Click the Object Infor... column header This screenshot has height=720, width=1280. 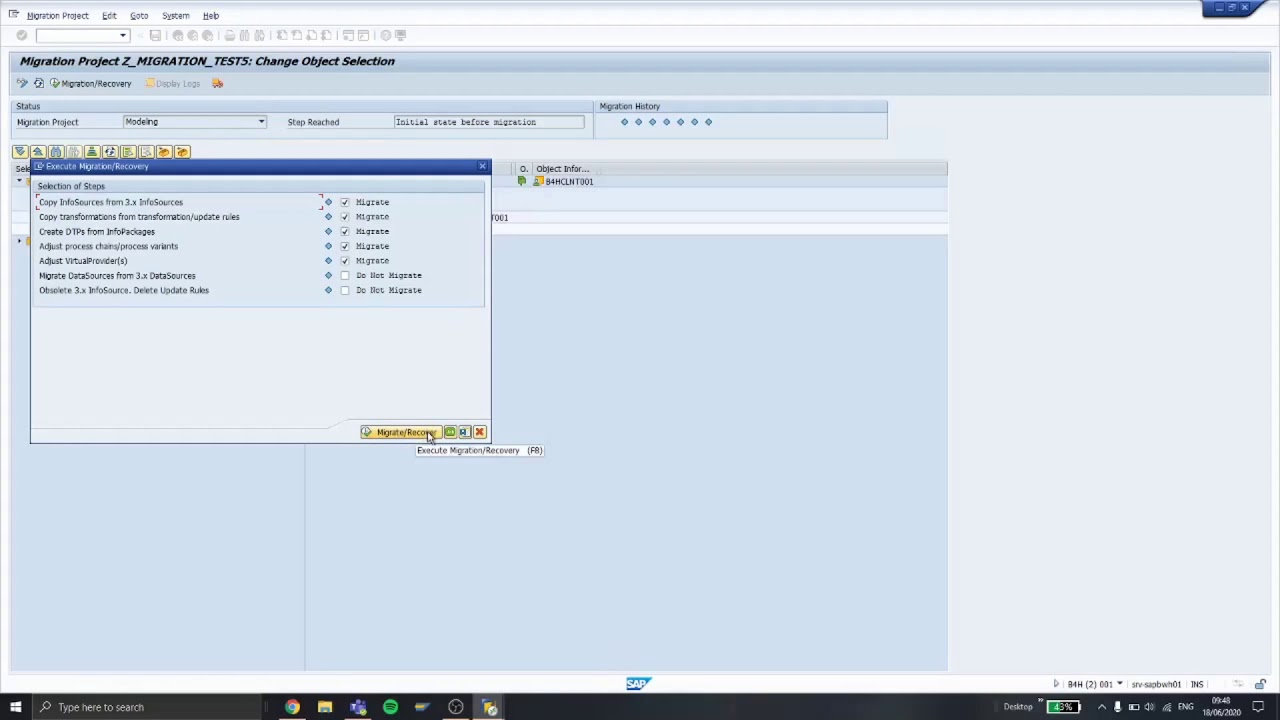pos(563,169)
